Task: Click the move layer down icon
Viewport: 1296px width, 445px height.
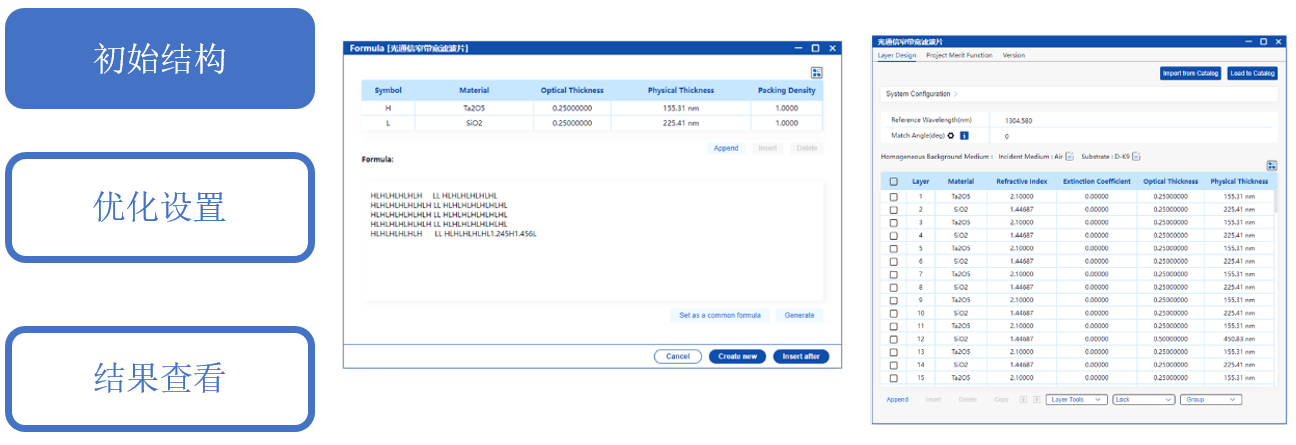Action: (x=1035, y=399)
